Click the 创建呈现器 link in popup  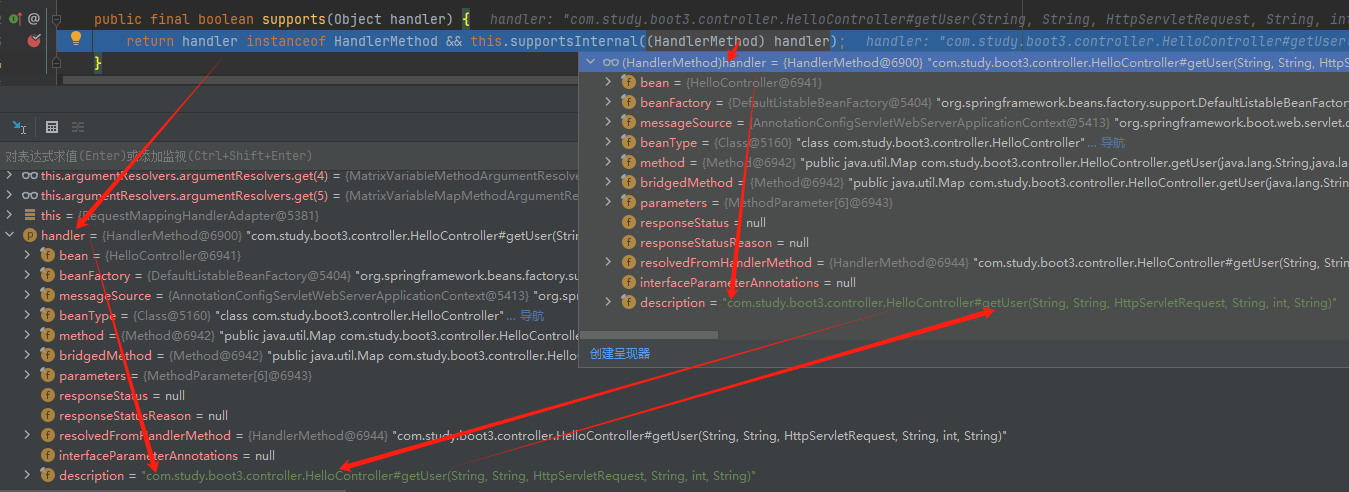(620, 354)
